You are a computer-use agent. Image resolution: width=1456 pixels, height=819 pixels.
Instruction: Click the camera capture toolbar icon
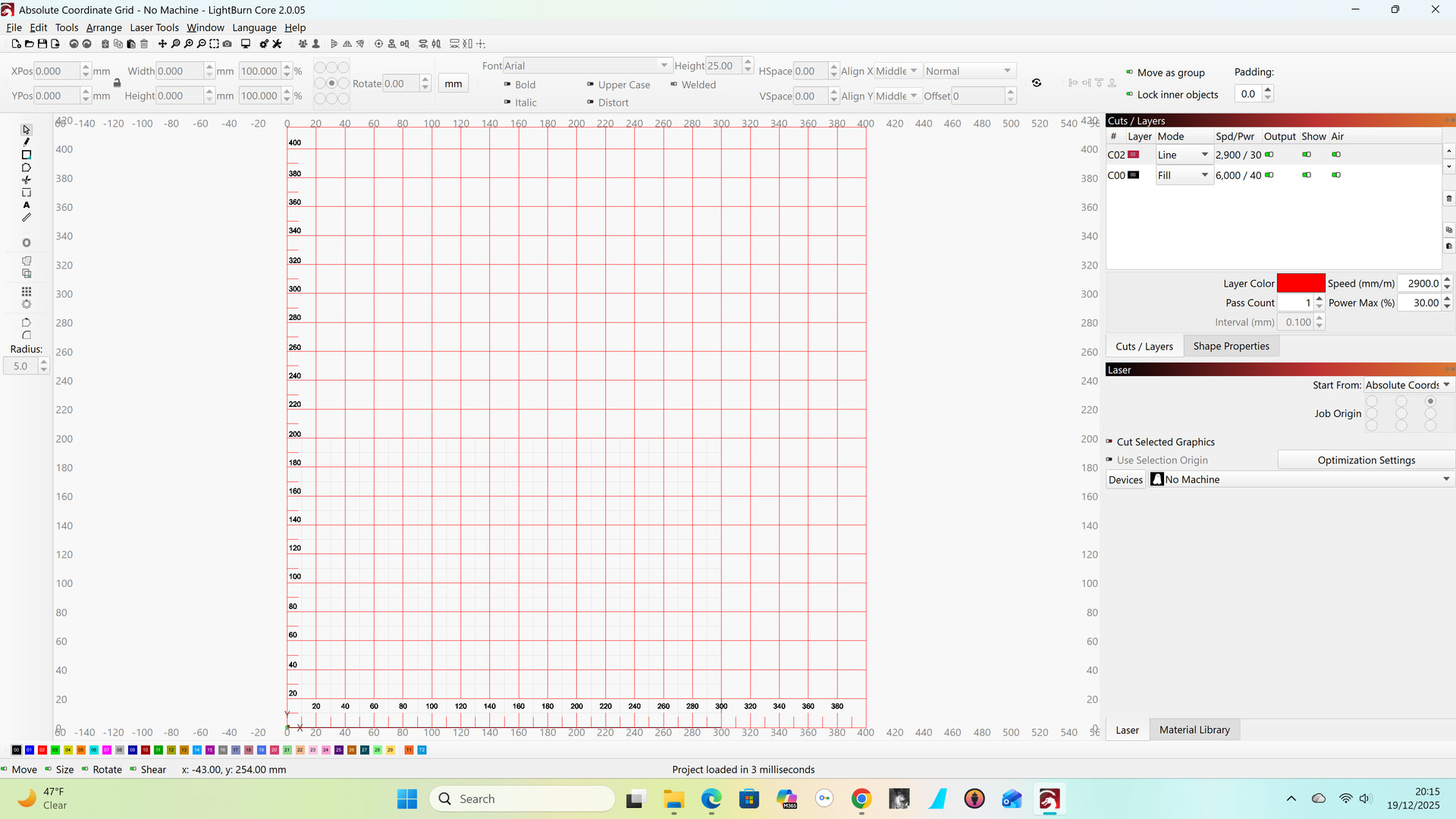click(227, 44)
